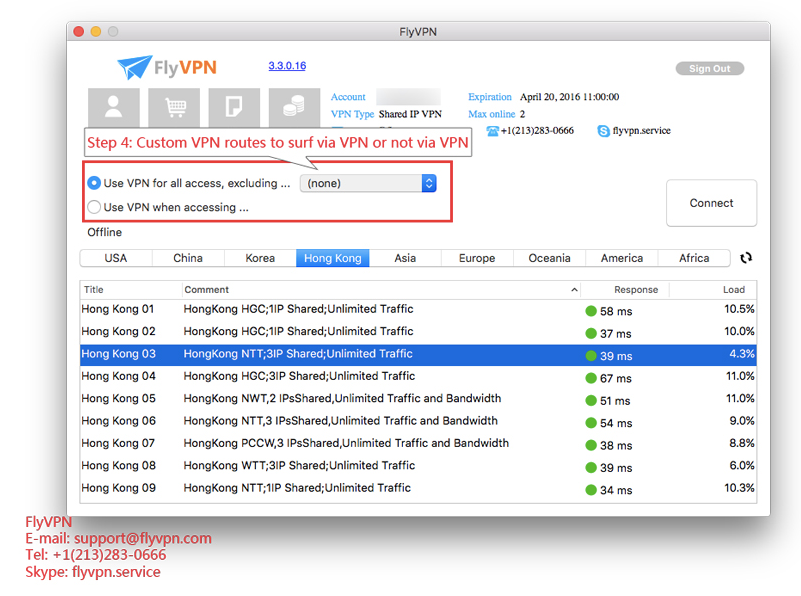Open the shopping cart purchase icon

(x=174, y=107)
